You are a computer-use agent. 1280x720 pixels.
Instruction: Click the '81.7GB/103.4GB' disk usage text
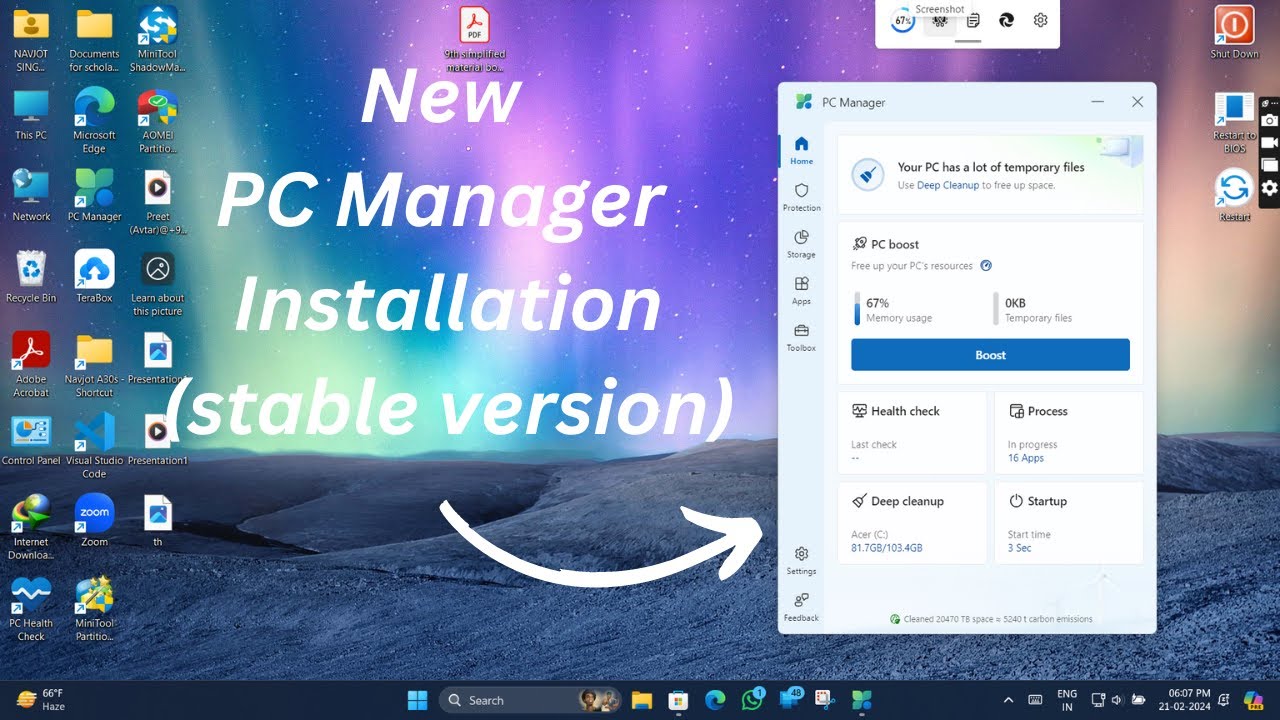[887, 548]
